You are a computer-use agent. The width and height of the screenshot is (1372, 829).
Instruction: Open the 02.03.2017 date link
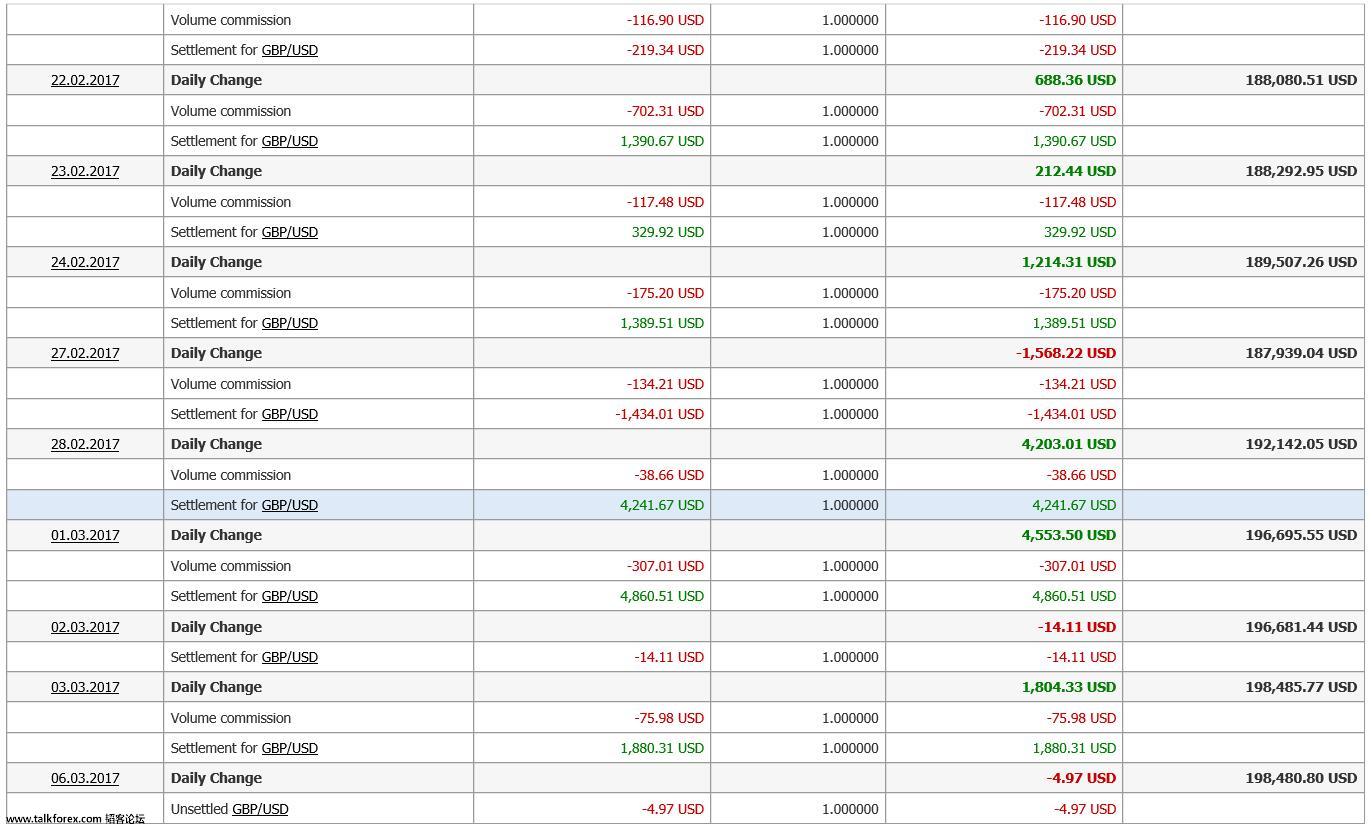(x=85, y=627)
